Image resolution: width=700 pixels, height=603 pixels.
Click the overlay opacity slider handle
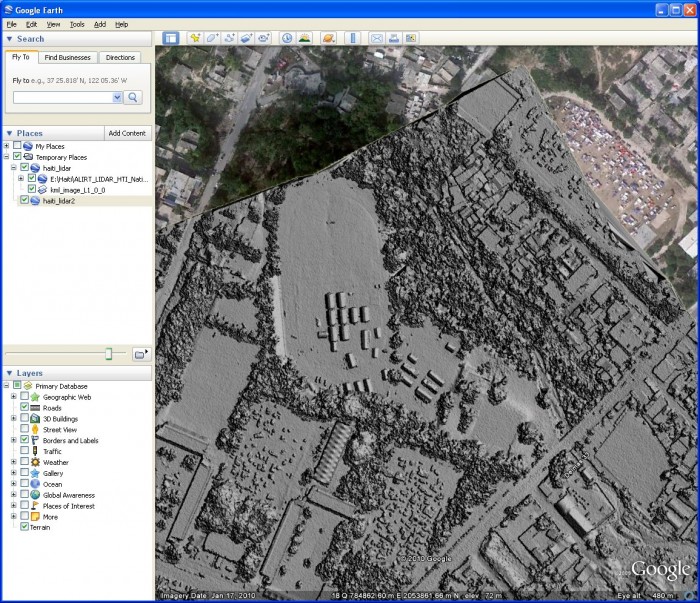click(x=108, y=354)
